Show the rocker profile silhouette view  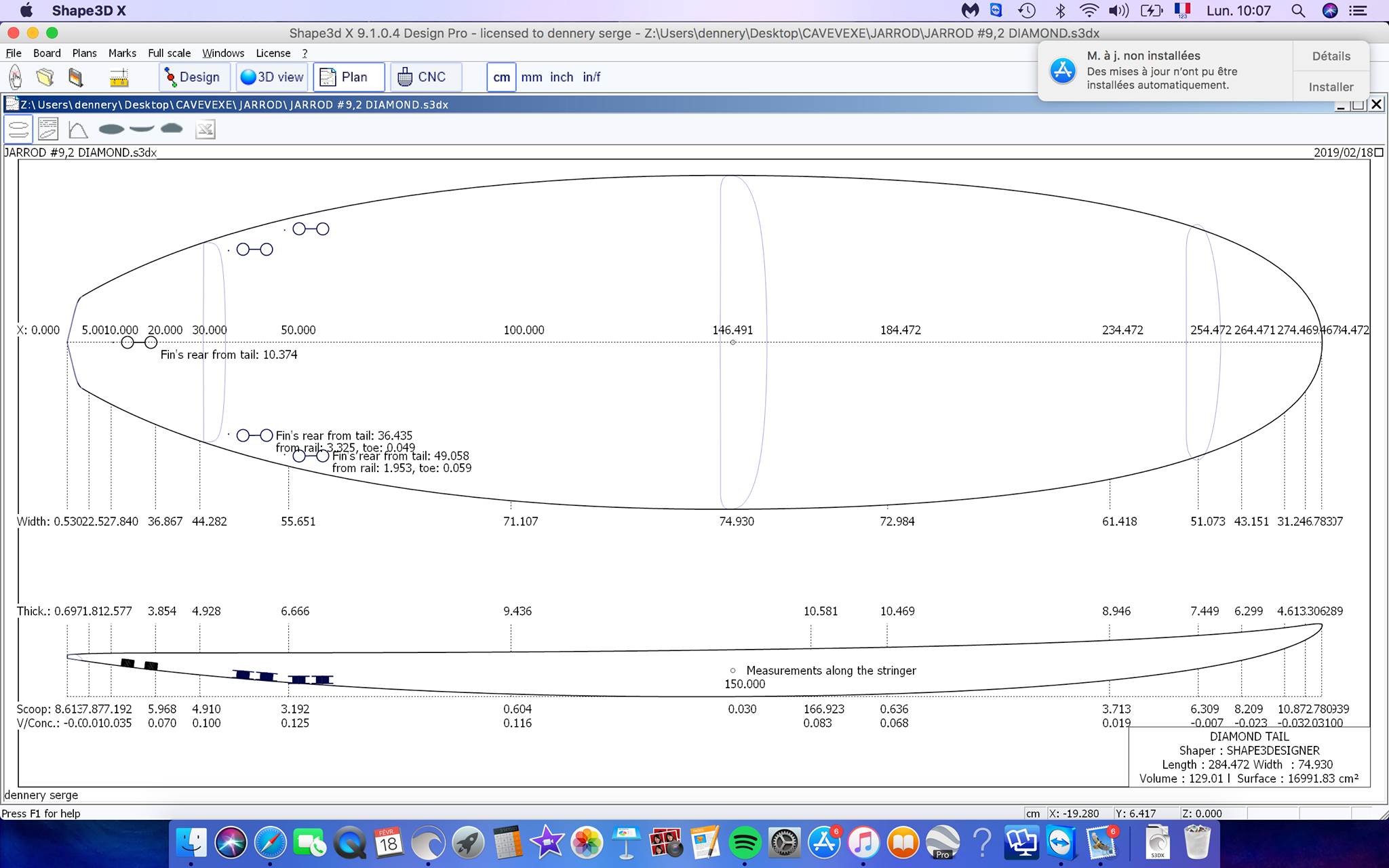pyautogui.click(x=142, y=128)
